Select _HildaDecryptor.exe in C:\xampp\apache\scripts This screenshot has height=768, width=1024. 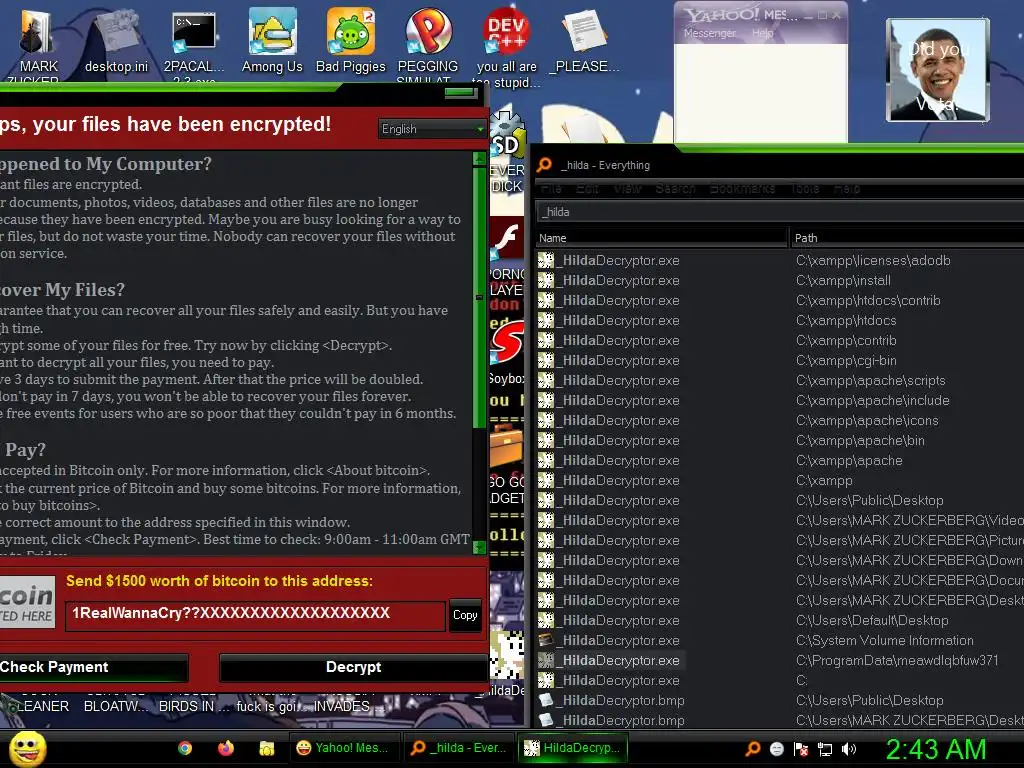[x=609, y=380]
